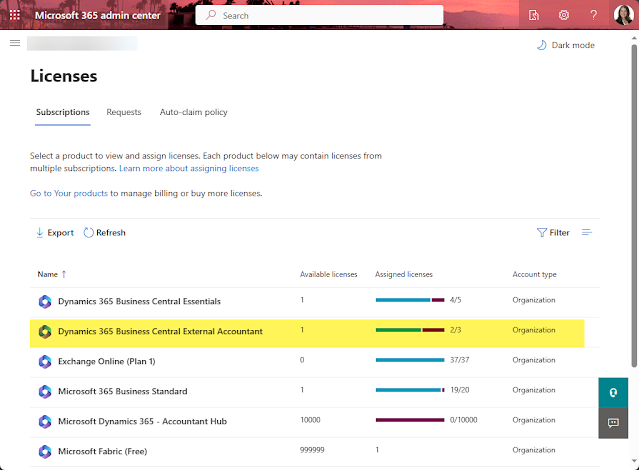Switch to the Subscriptions tab
639x470 pixels.
tap(63, 112)
